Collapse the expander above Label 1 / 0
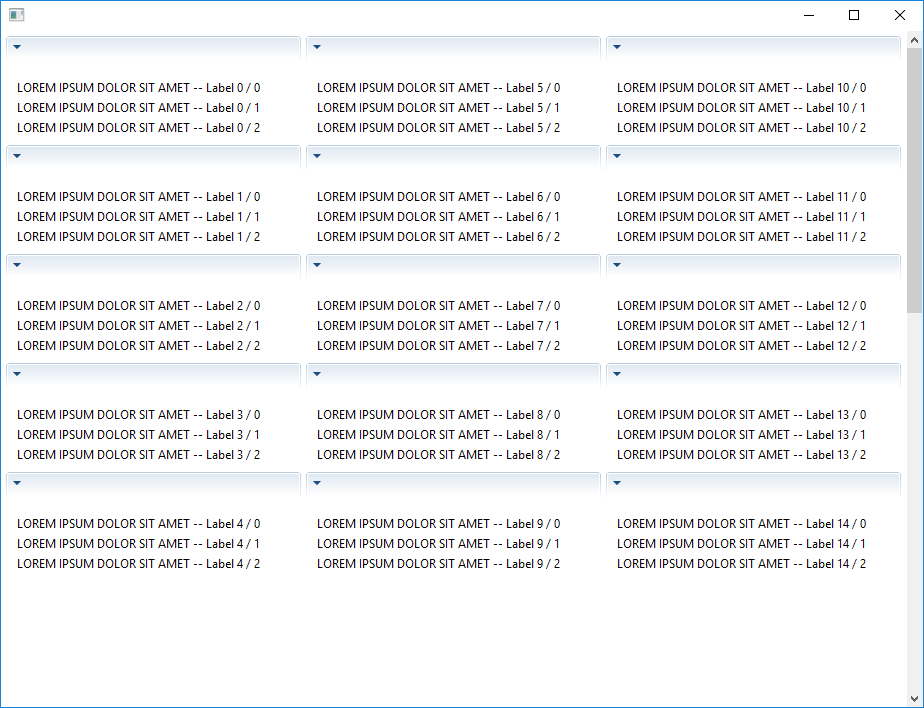This screenshot has height=708, width=924. 17,156
